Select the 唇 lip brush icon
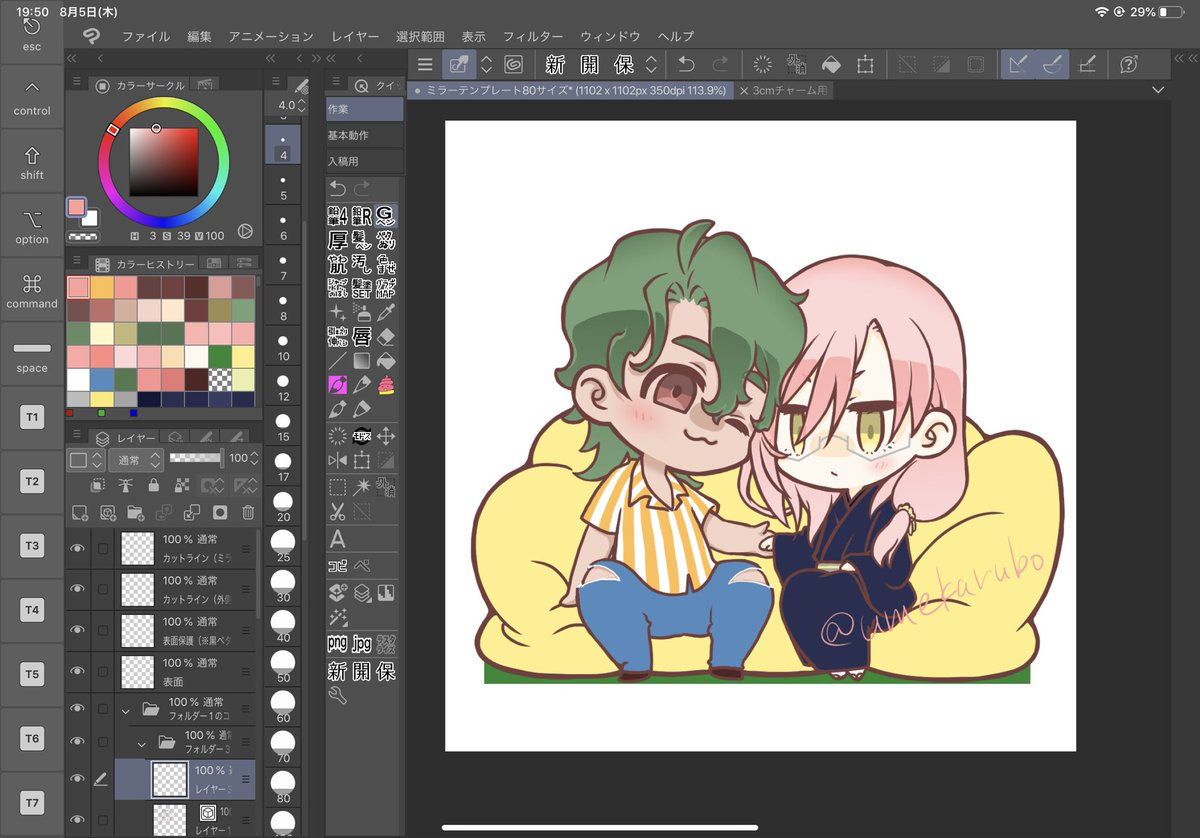1200x838 pixels. pyautogui.click(x=362, y=337)
